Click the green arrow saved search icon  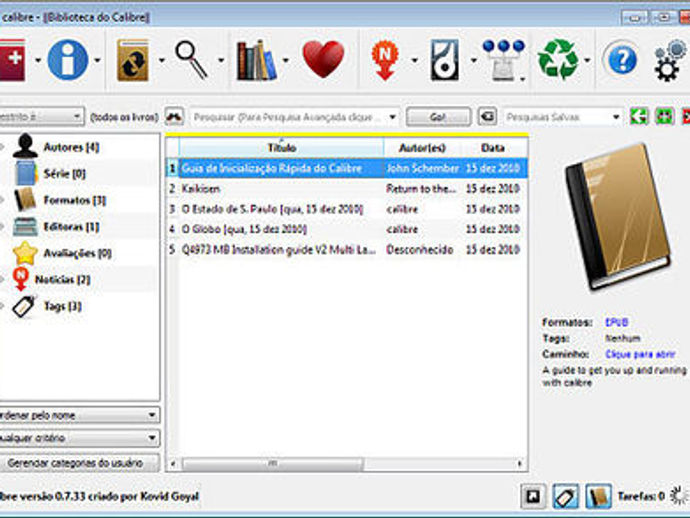coord(639,117)
